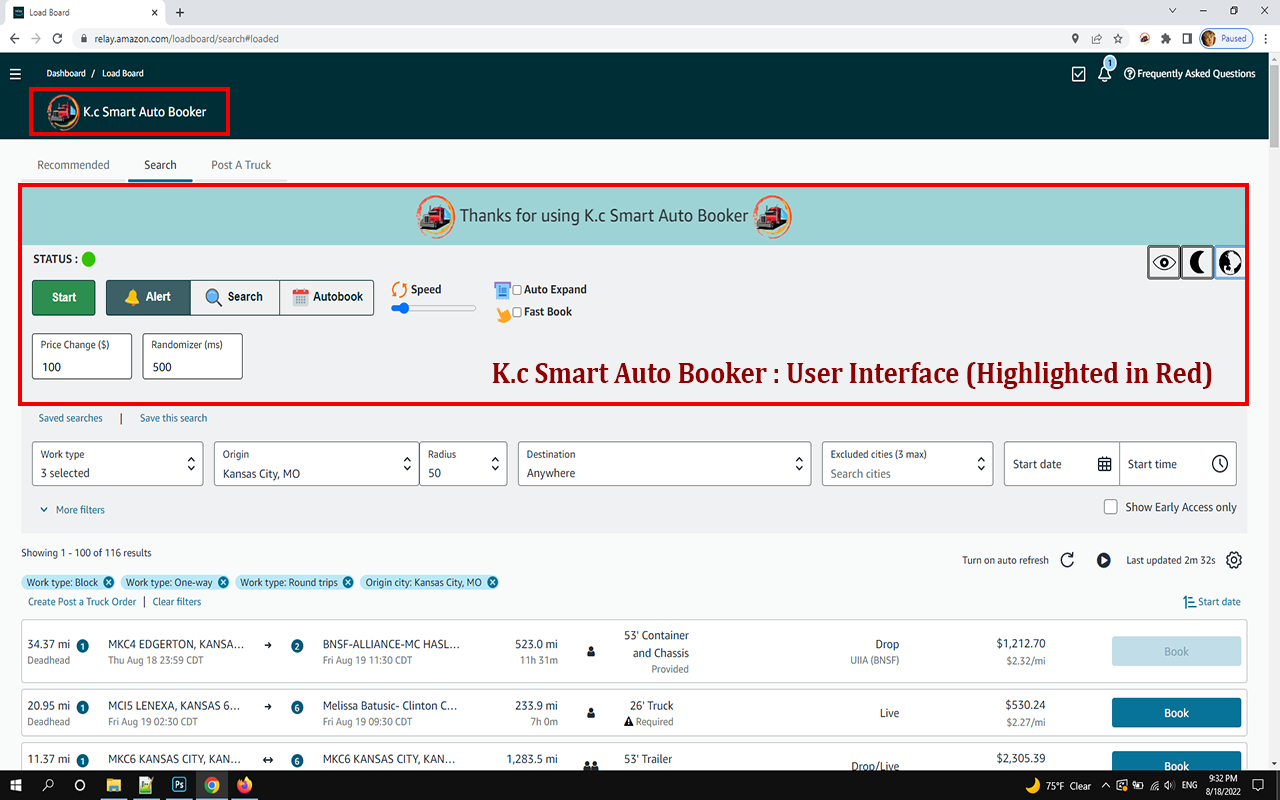Switch to dark mode moon icon
Screen dimensions: 1280x800
1197,263
